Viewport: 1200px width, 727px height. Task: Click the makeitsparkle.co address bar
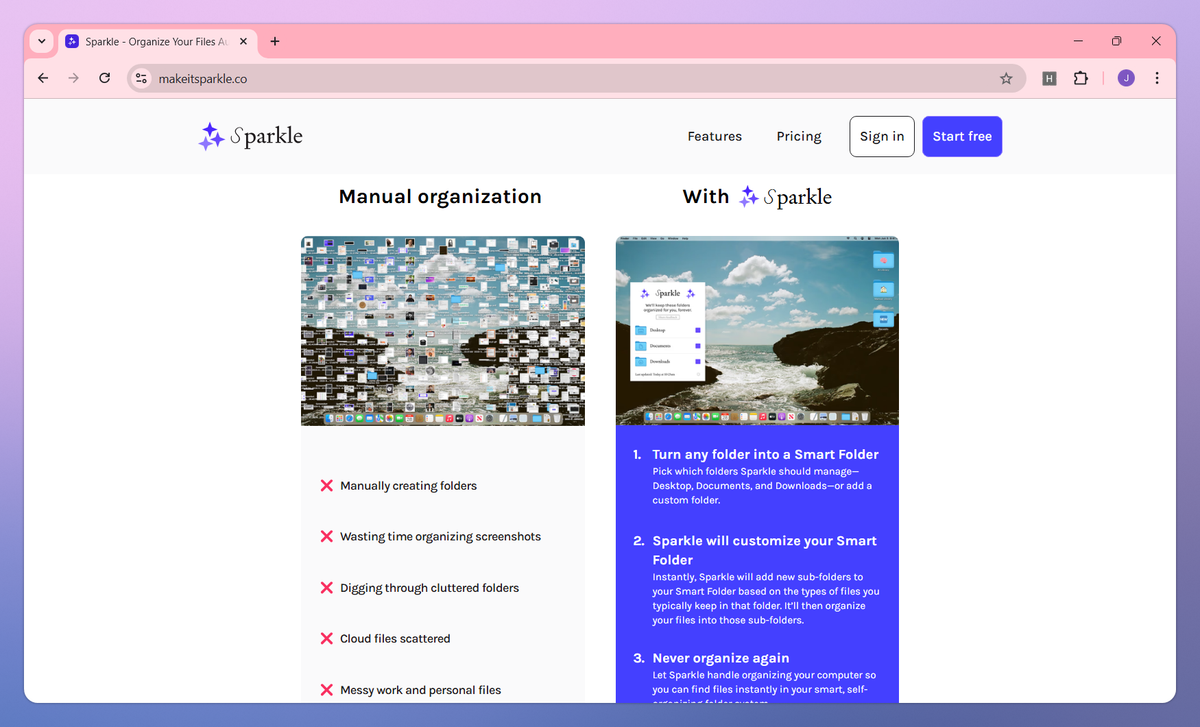tap(576, 78)
